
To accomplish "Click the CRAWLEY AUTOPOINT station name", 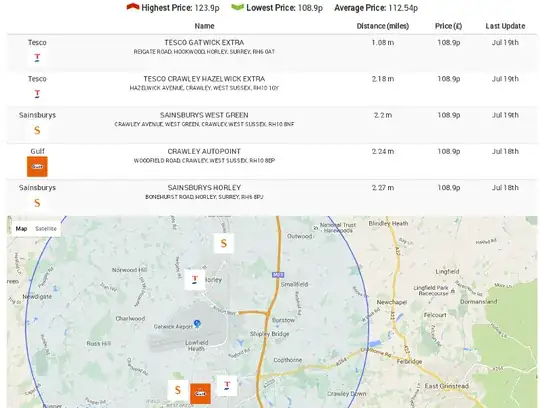I will 204,151.
